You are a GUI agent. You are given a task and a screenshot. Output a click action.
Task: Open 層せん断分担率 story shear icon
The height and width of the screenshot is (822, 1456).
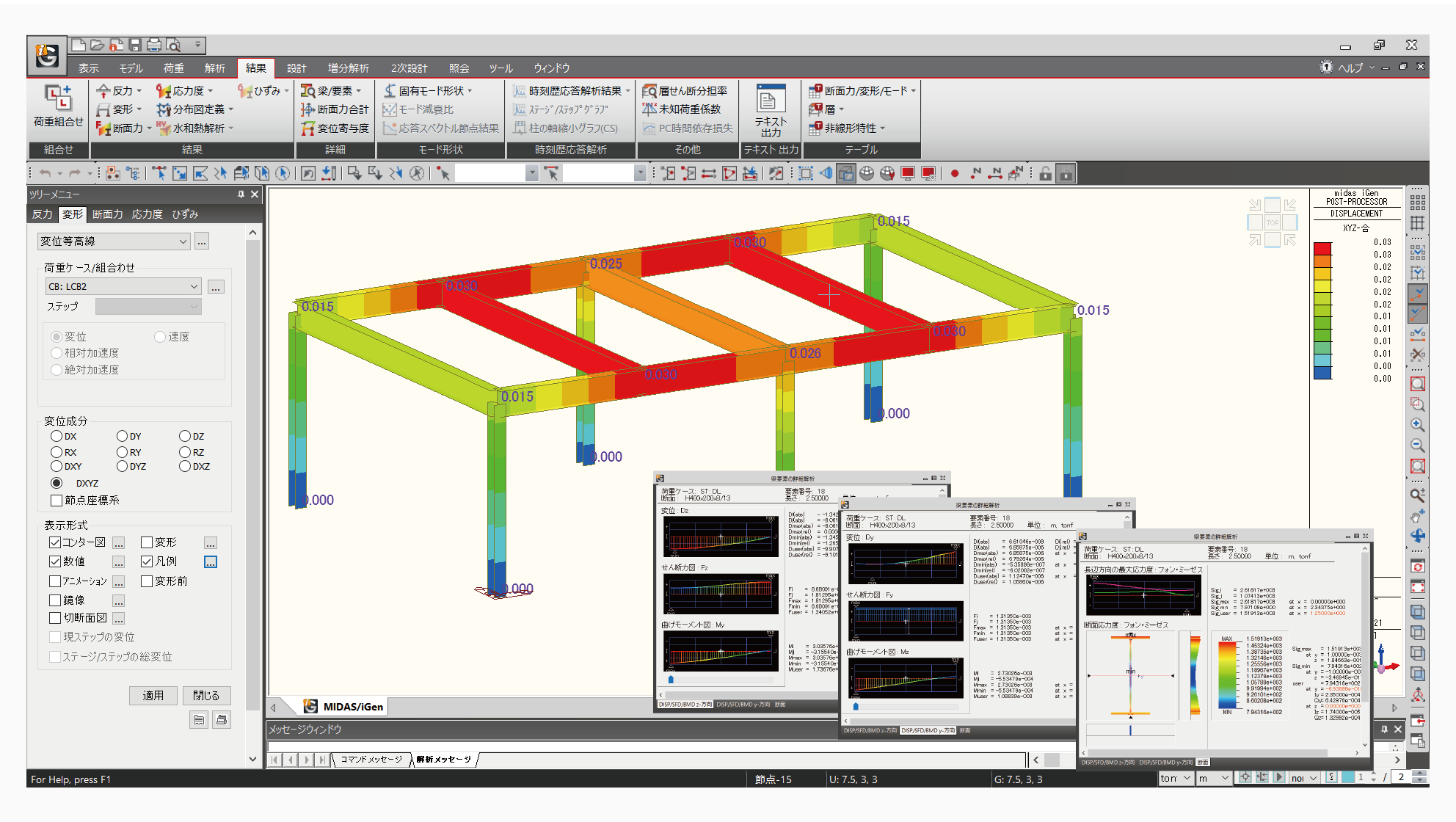point(649,91)
